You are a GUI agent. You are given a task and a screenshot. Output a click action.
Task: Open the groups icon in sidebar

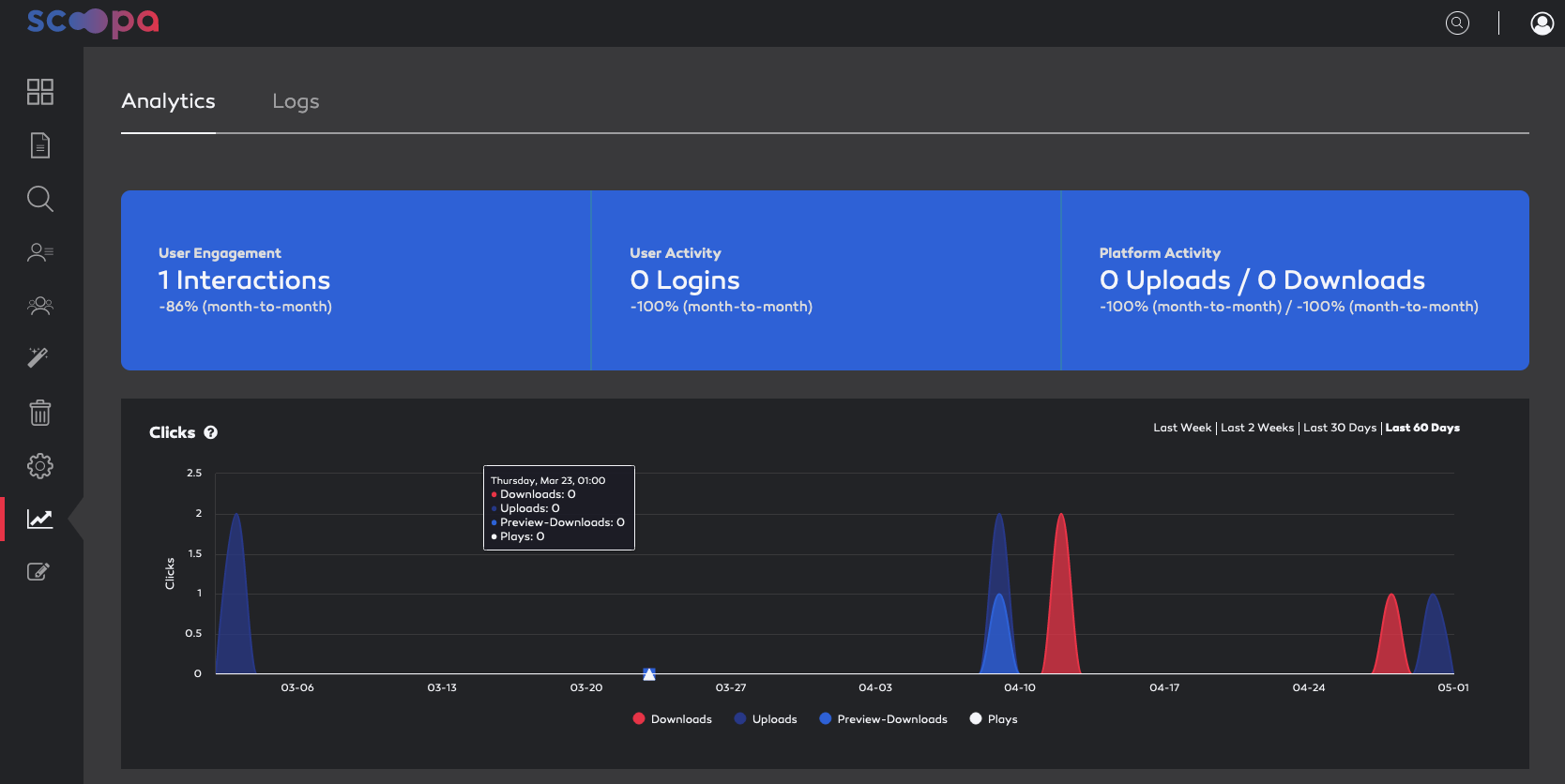coord(40,306)
